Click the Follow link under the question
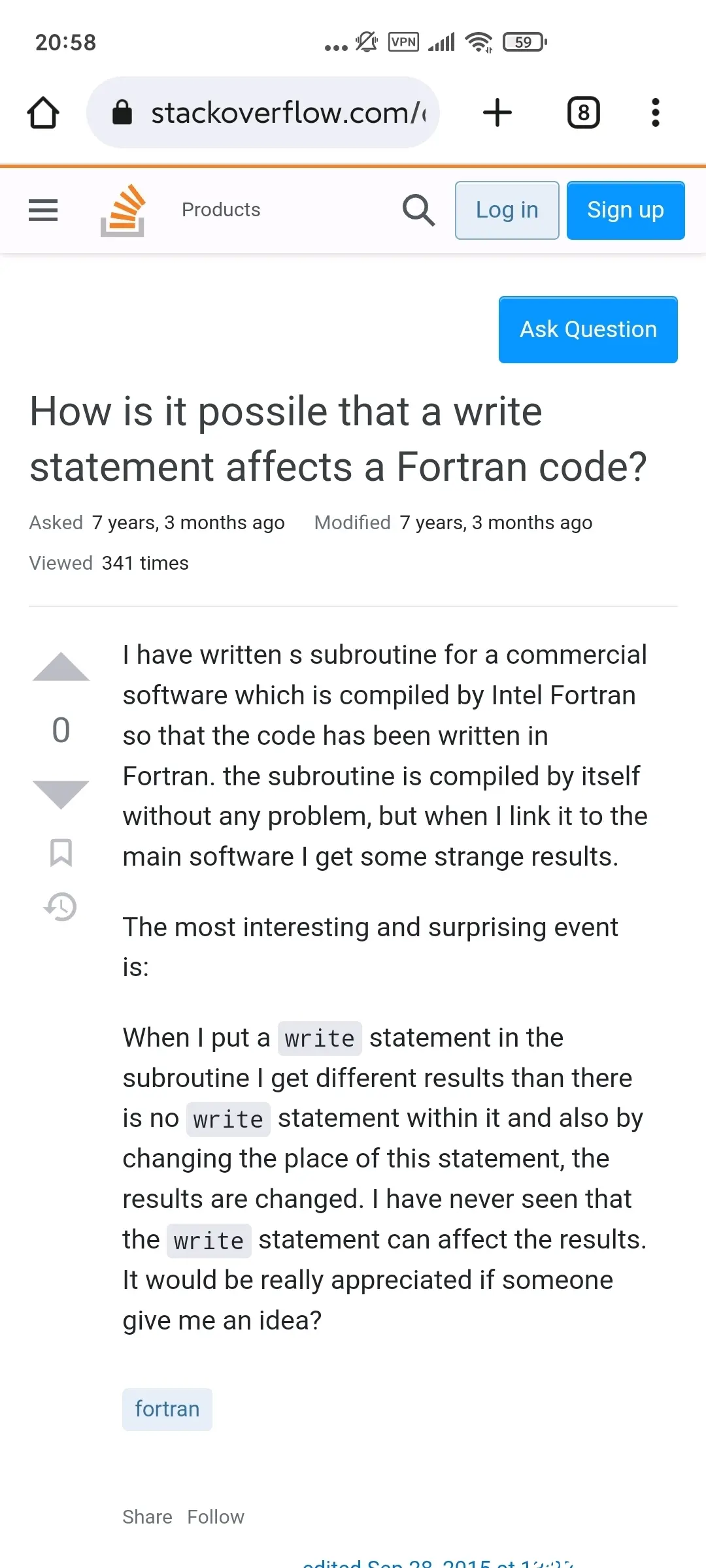This screenshot has width=706, height=1568. [216, 1516]
